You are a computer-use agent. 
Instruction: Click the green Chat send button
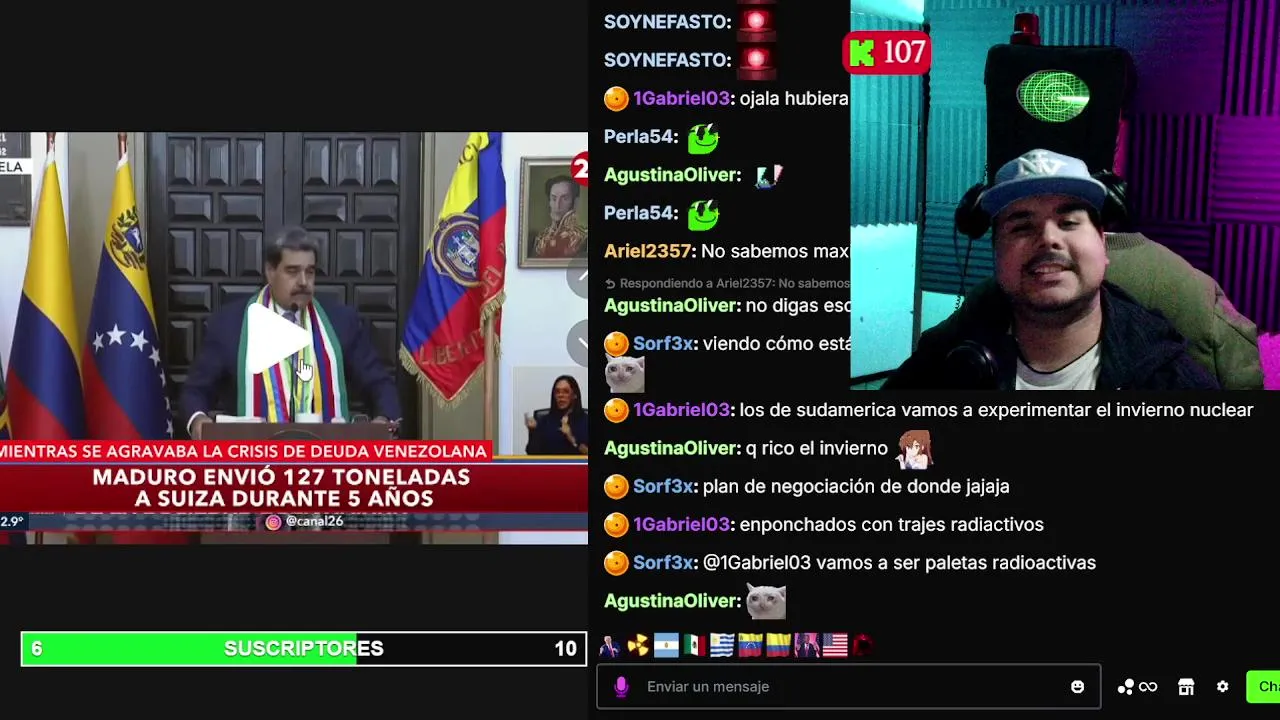click(x=1263, y=686)
